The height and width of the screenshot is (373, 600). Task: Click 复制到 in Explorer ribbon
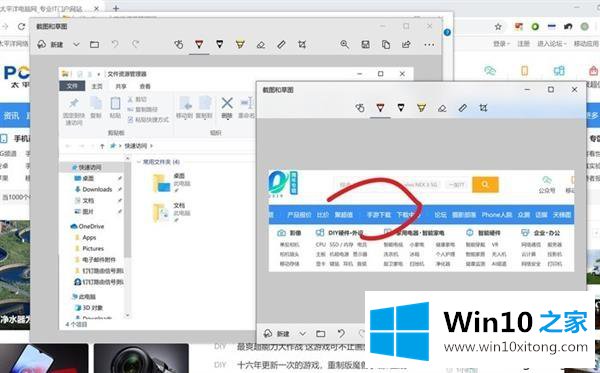point(204,108)
